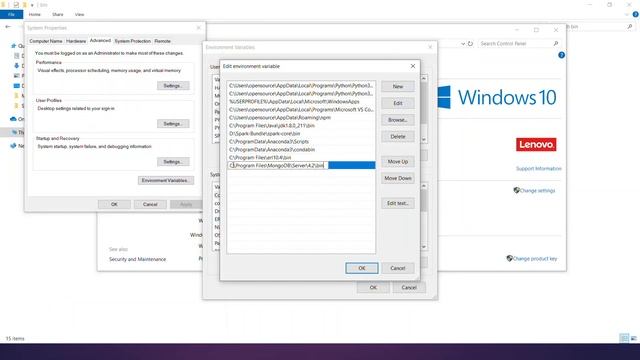
Task: Open Support Information link
Action: coord(538,169)
